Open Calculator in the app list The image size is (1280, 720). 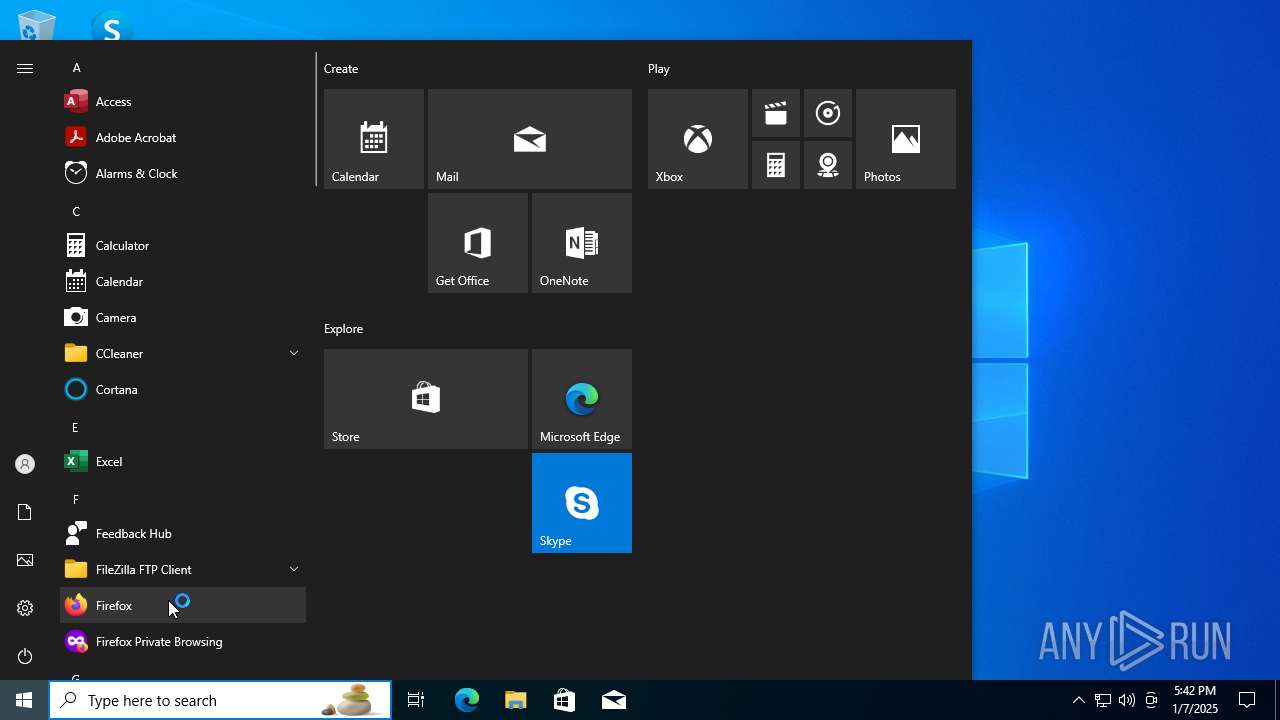[x=183, y=245]
